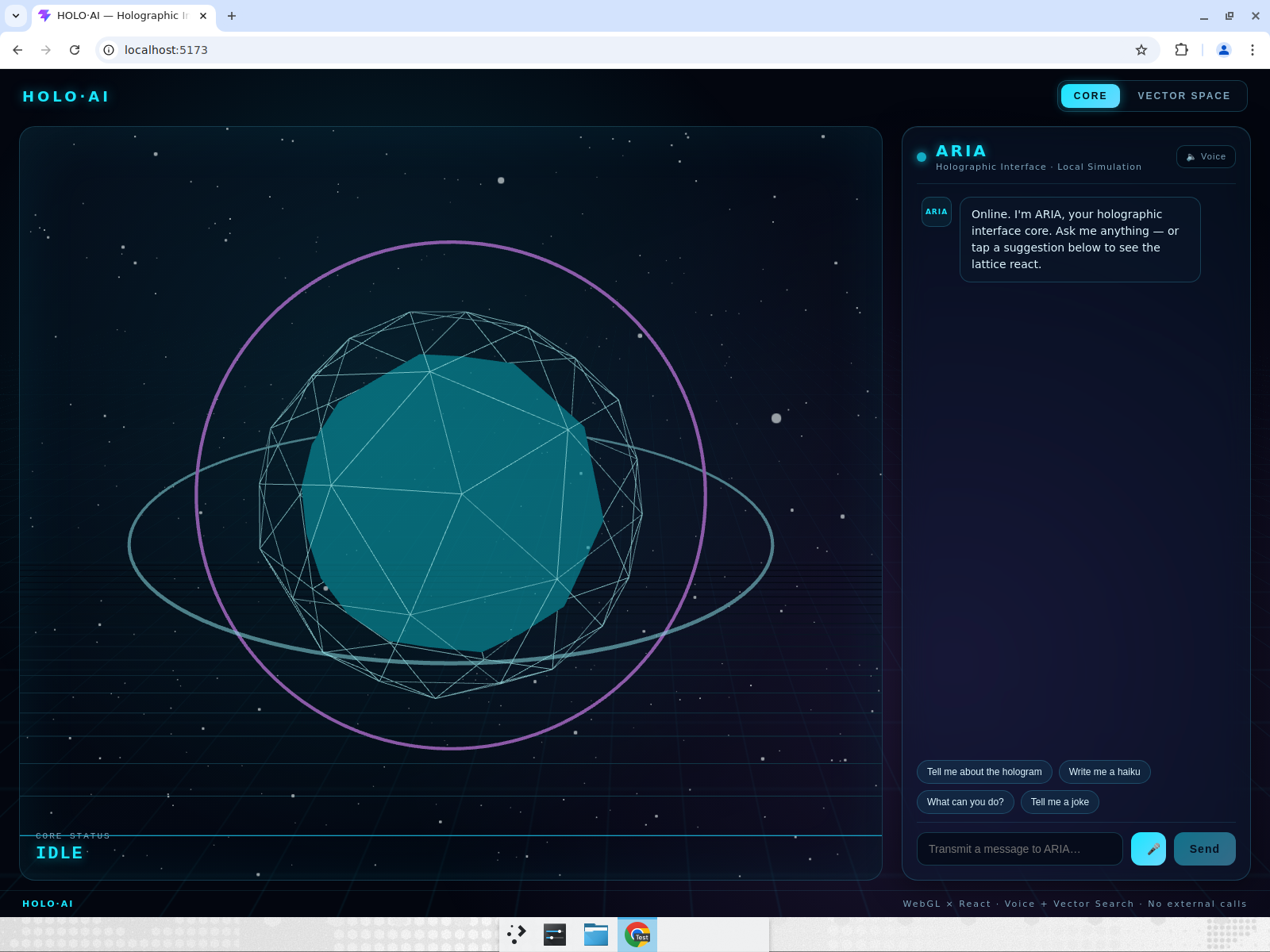Reload the page with refresh icon

(x=75, y=50)
